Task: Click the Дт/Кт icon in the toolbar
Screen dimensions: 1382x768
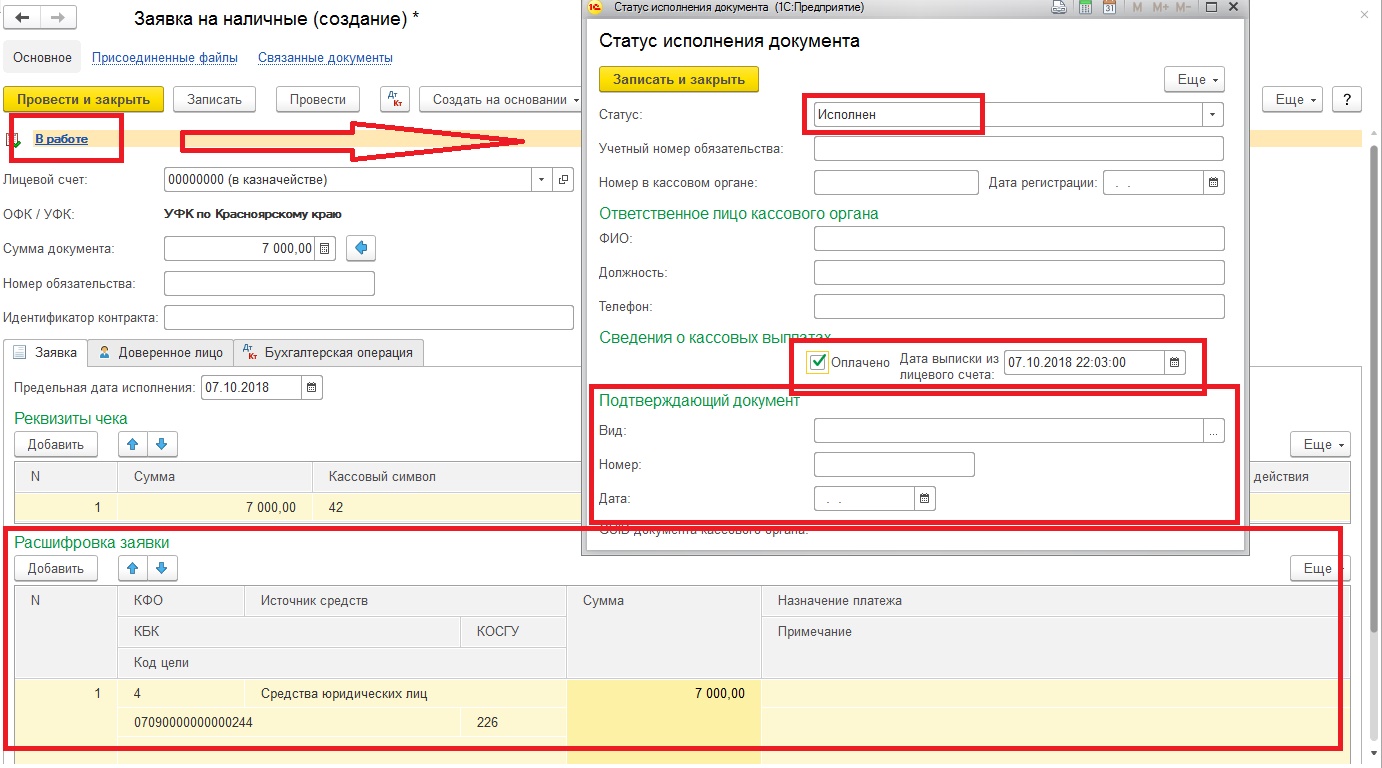Action: click(396, 99)
